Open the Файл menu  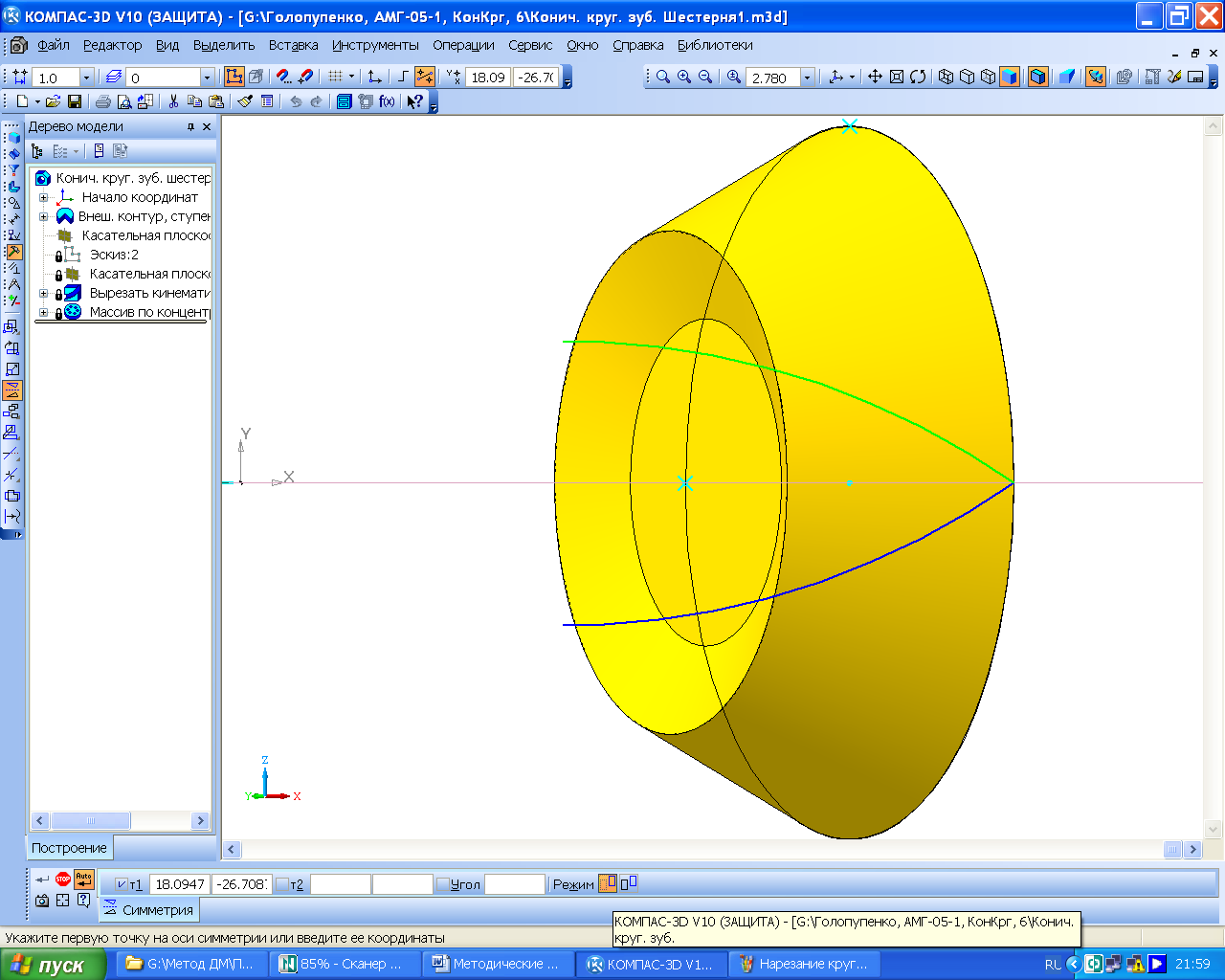[x=54, y=45]
